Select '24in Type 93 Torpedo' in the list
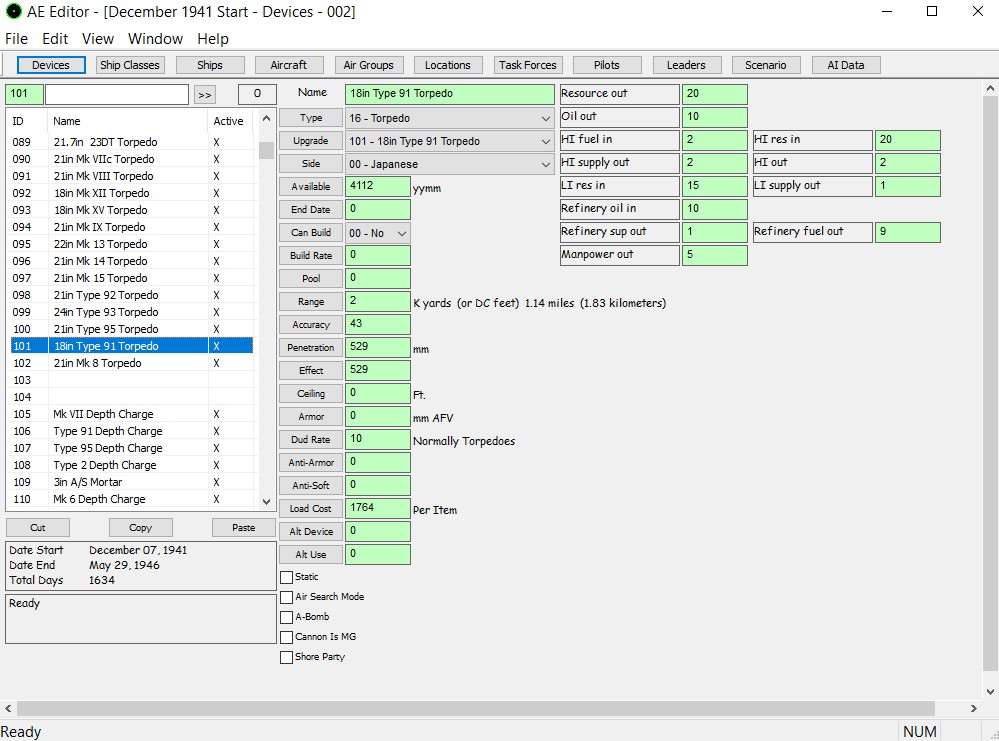Screen dimensions: 999x741 pyautogui.click(x=105, y=312)
